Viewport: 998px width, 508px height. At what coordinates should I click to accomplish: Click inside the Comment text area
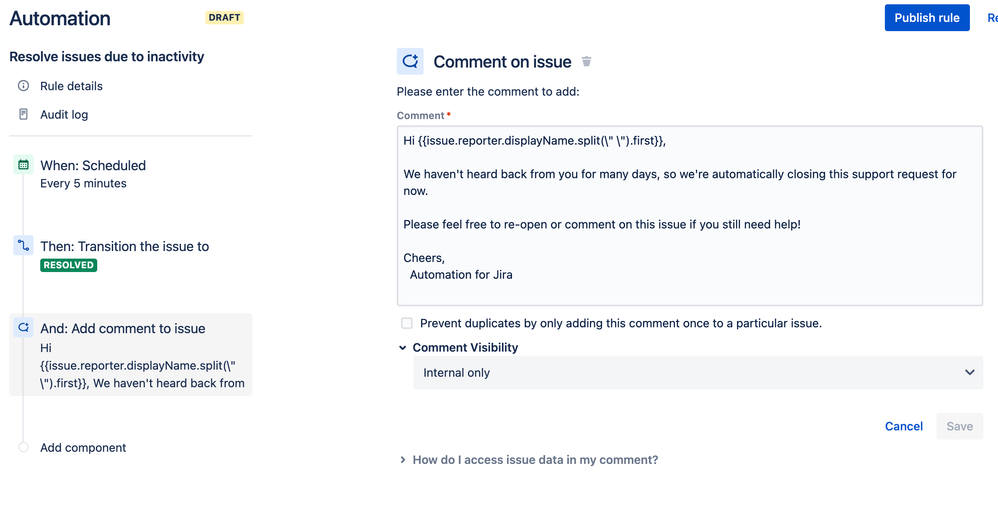coord(689,216)
